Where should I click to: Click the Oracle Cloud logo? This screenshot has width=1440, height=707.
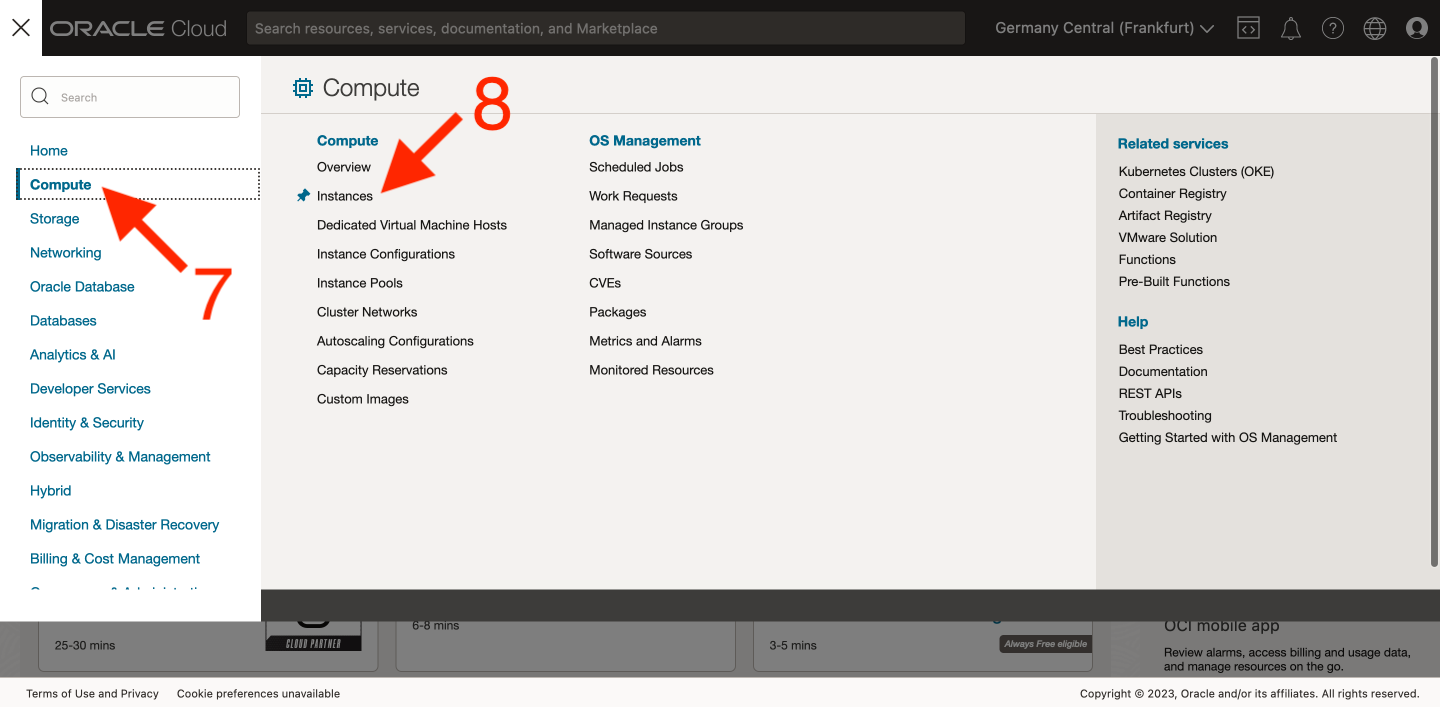[139, 28]
